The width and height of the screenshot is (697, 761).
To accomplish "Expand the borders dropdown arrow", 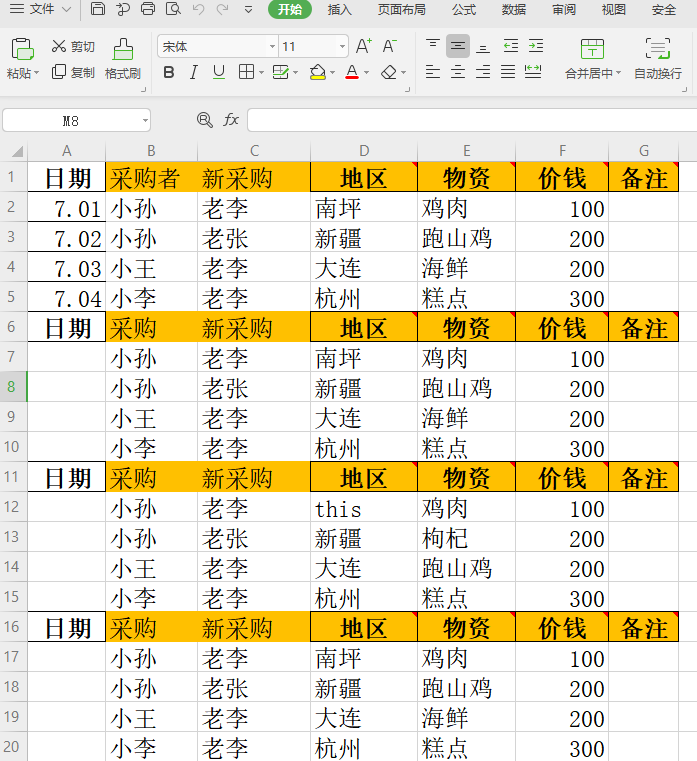I will [261, 73].
